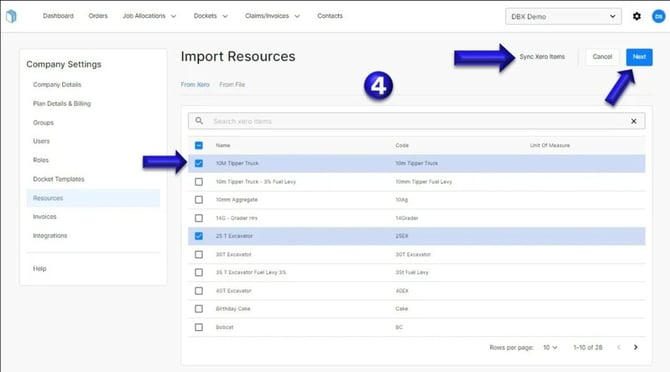Open Users settings

tap(41, 141)
